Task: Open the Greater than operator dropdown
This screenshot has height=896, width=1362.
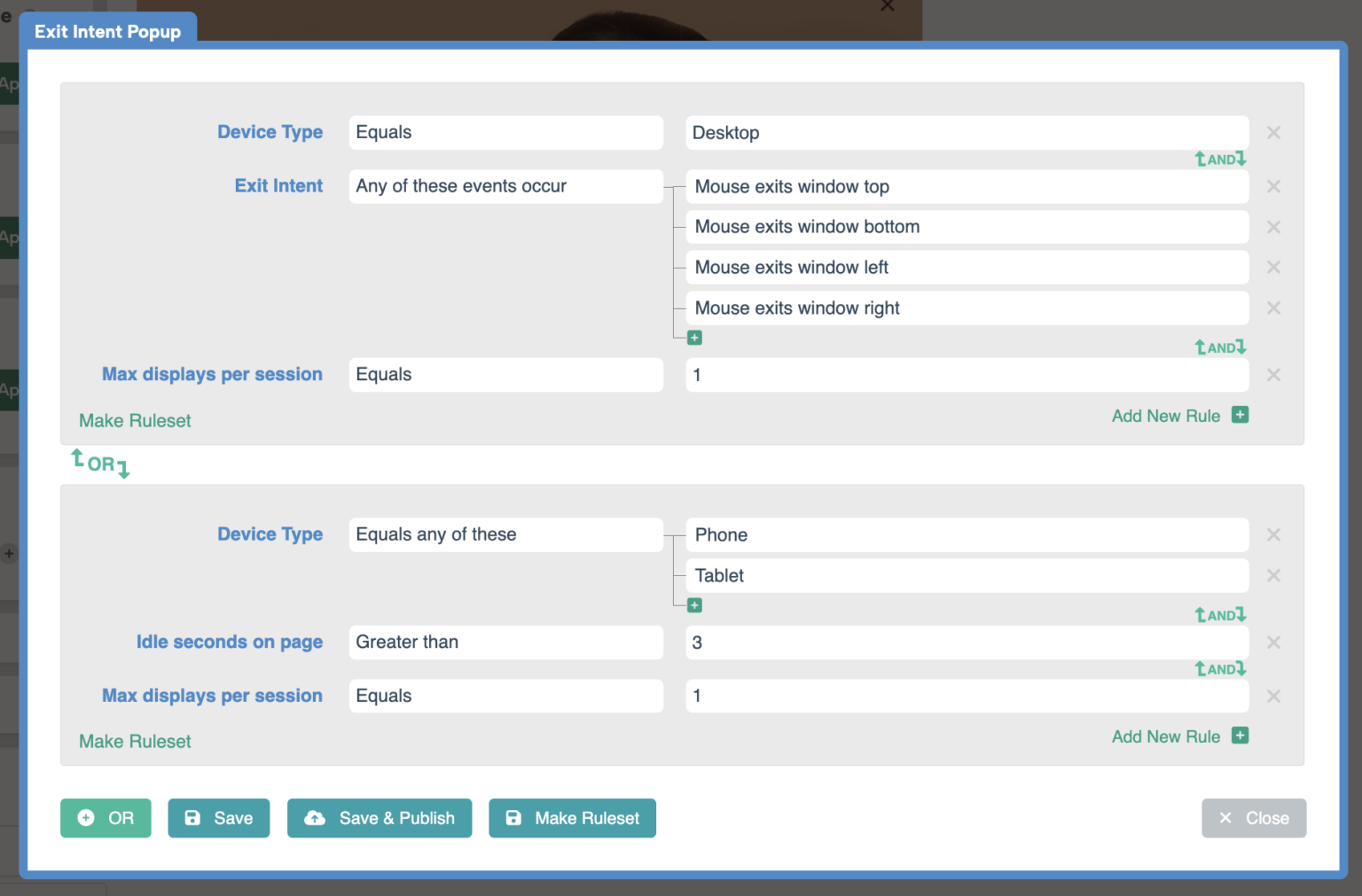Action: point(505,643)
